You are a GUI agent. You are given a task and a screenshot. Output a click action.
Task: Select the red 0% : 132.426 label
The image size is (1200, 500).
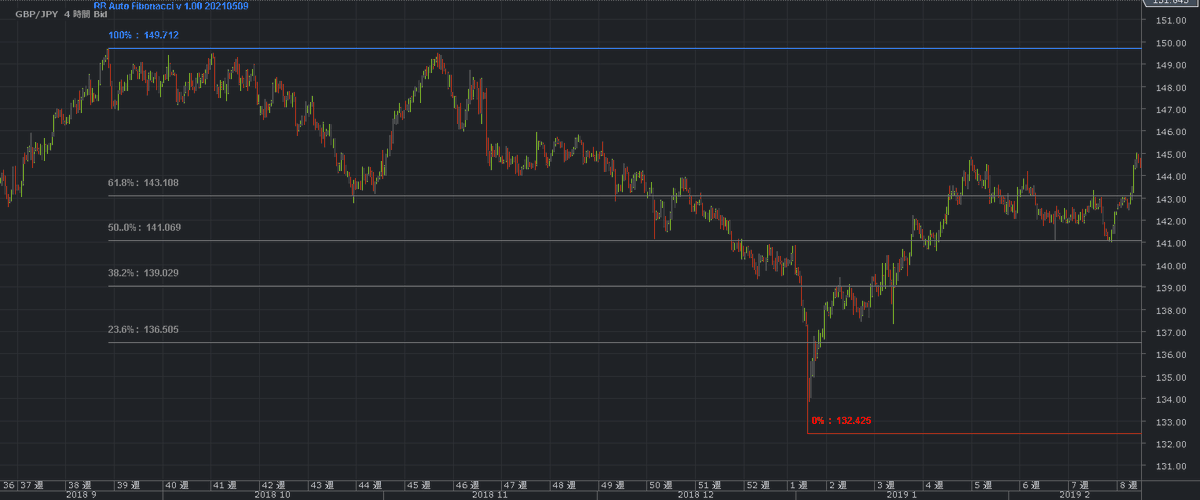tap(842, 421)
